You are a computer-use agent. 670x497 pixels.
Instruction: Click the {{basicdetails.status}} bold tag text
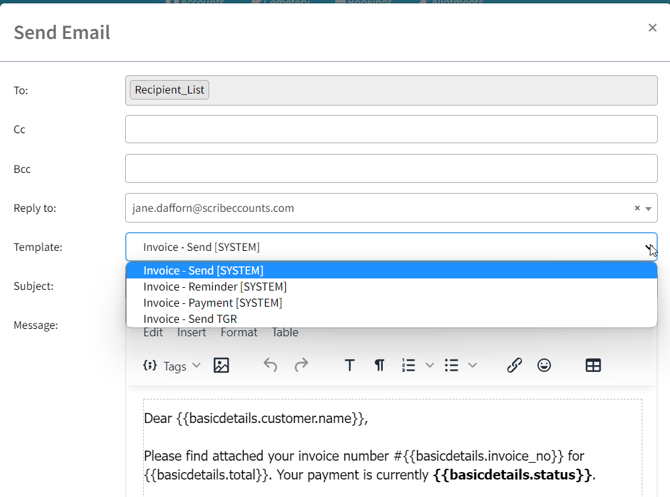513,475
